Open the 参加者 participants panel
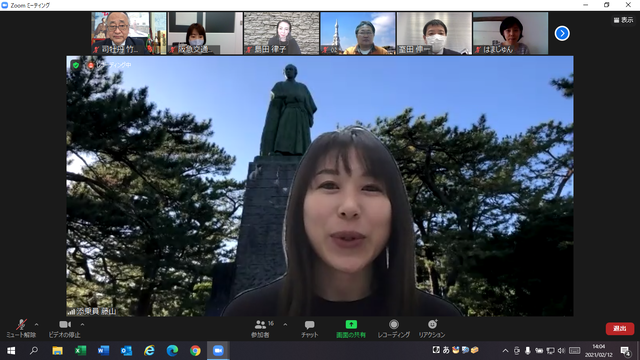The image size is (640, 360). pos(261,329)
